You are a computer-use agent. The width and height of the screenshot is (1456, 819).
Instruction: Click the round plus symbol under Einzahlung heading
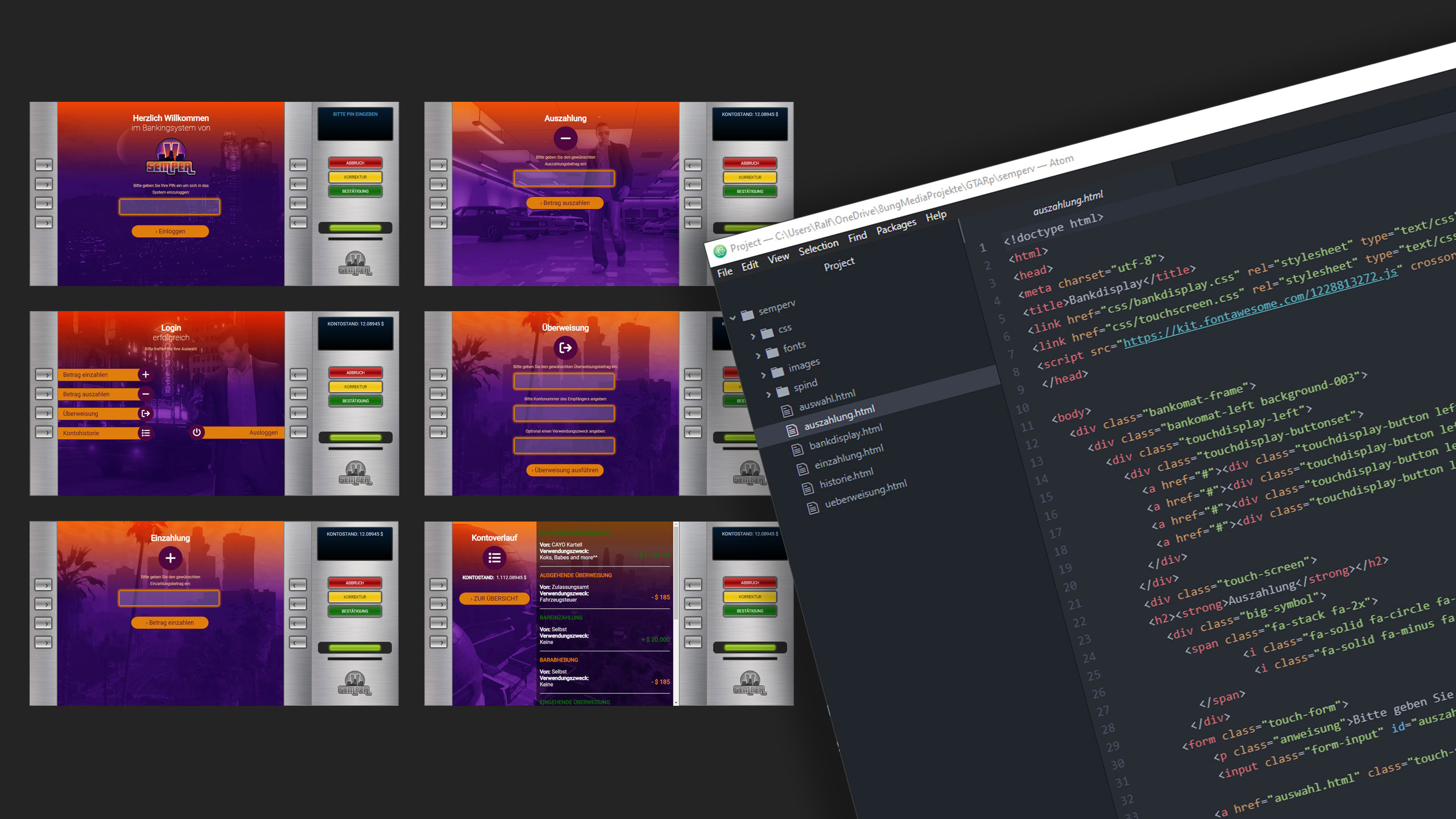[170, 558]
